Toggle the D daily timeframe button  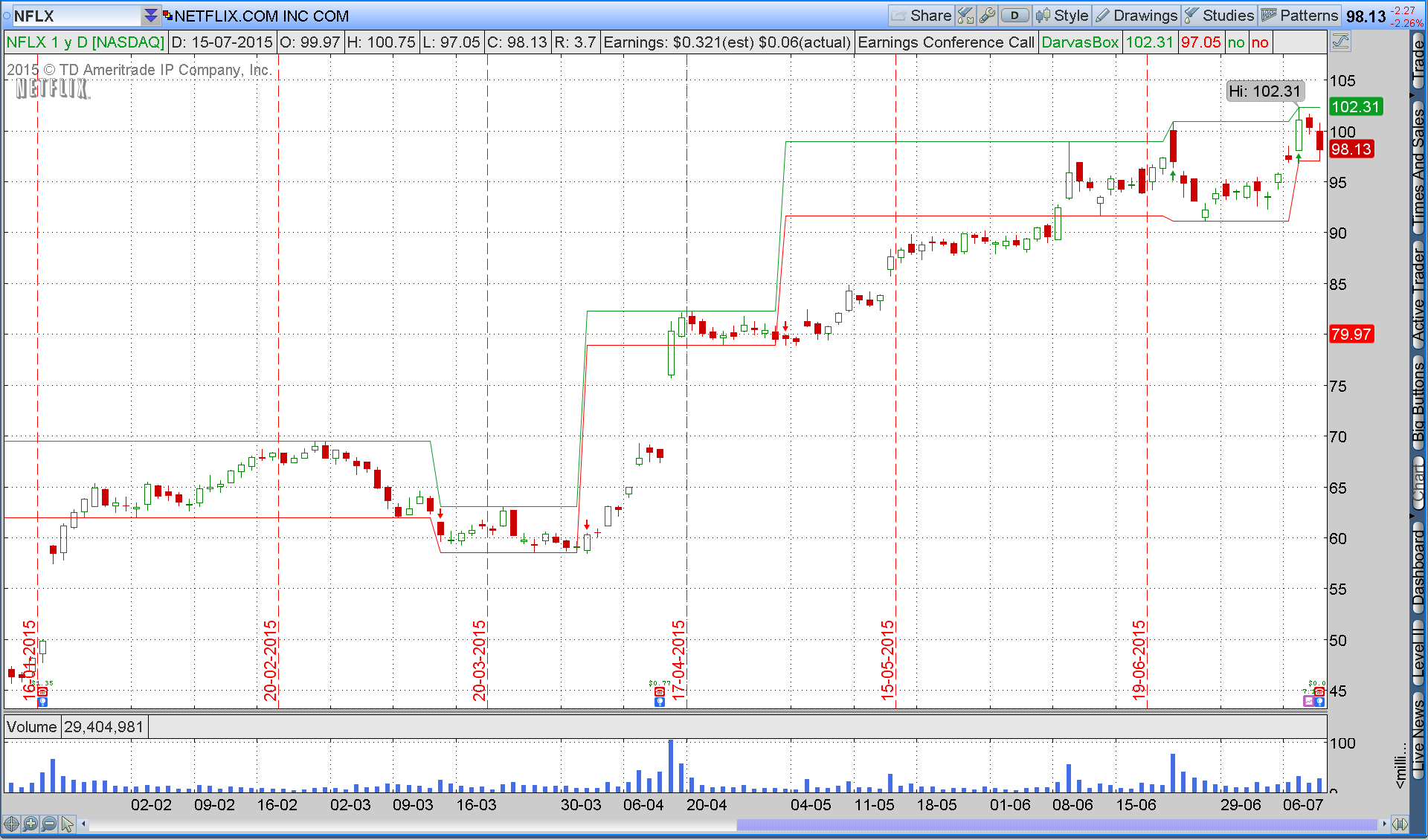click(1014, 16)
